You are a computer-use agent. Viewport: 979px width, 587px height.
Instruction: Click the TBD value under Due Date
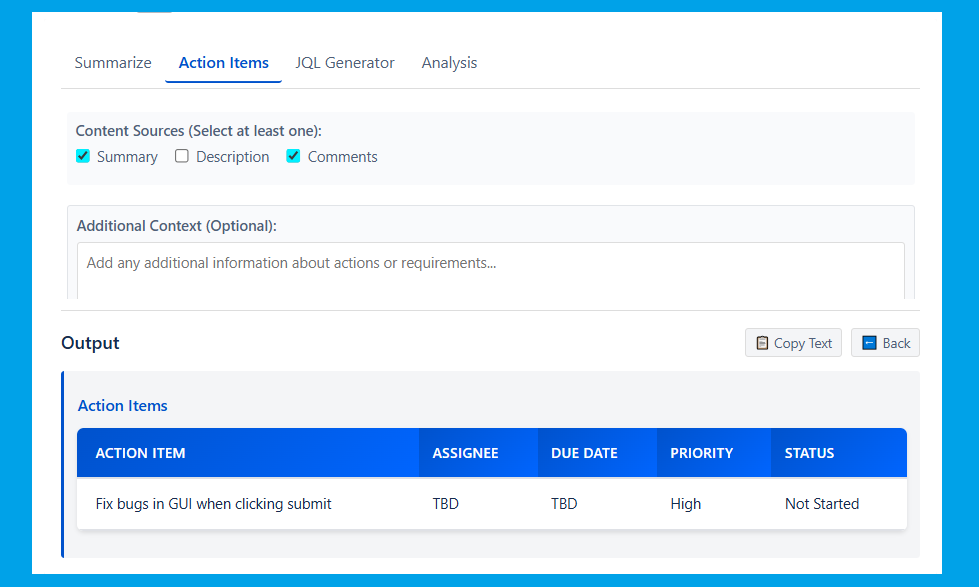coord(564,504)
